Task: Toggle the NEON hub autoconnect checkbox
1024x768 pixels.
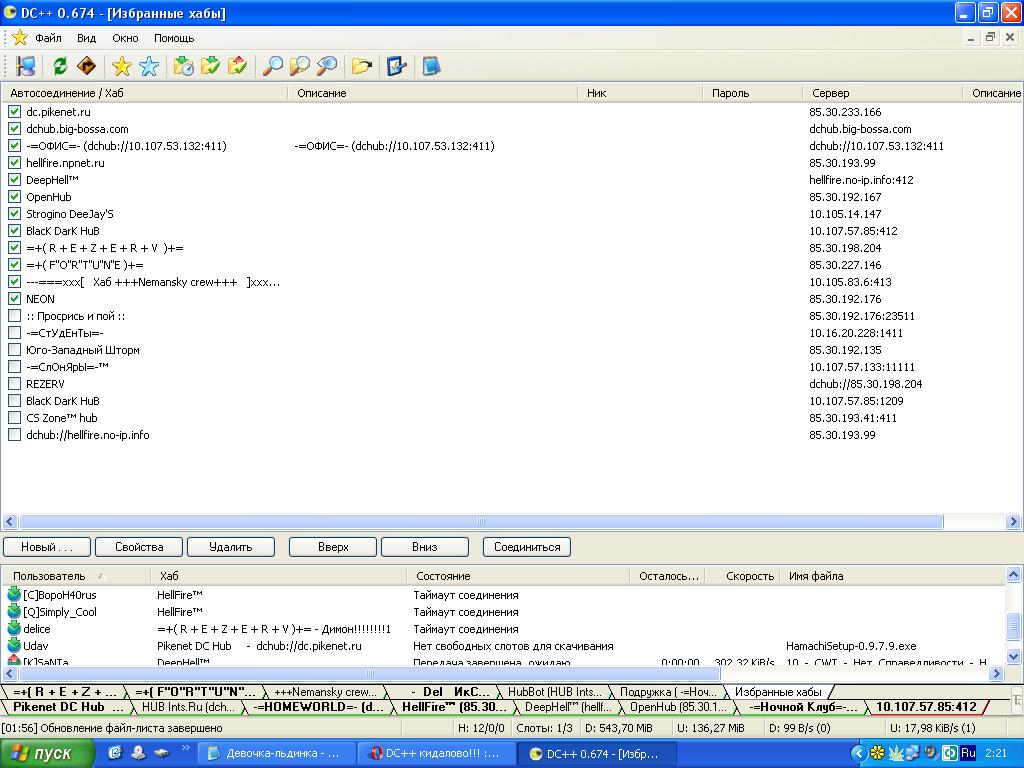Action: point(14,299)
